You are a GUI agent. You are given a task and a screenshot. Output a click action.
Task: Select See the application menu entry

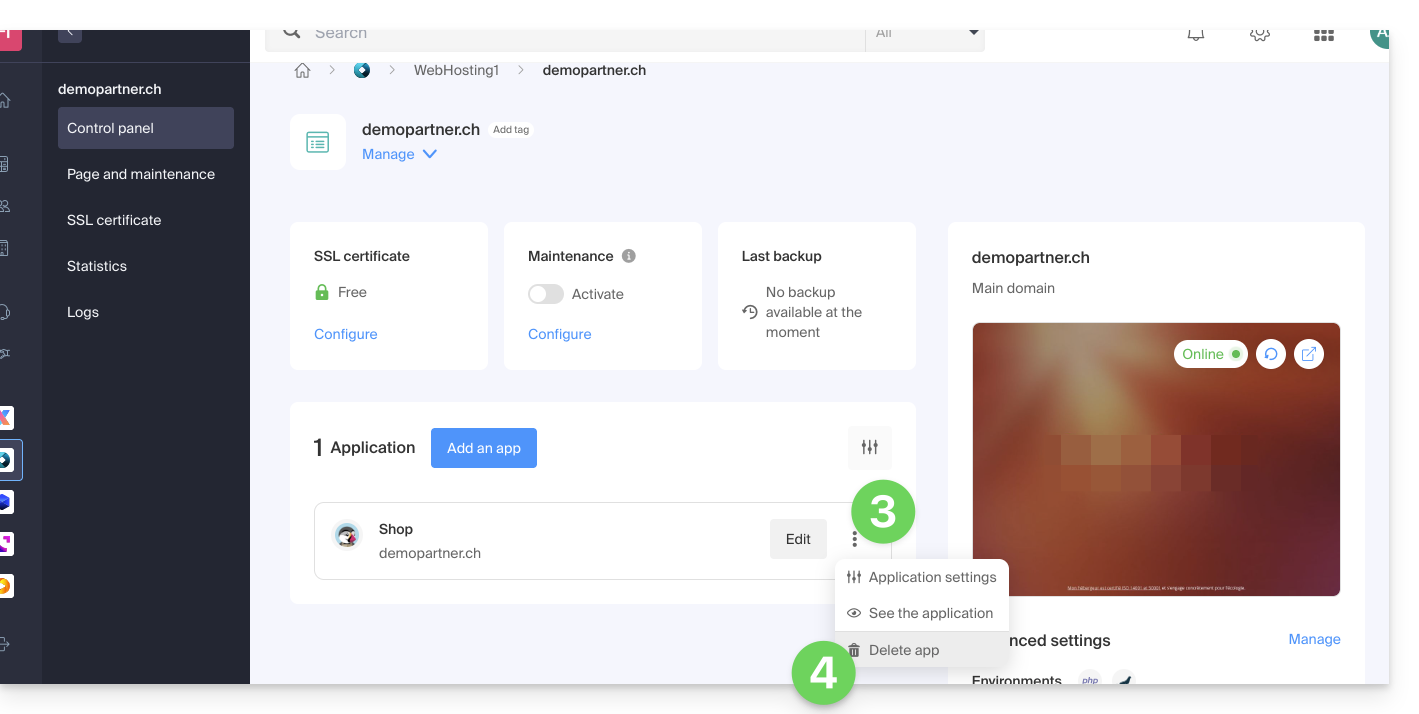pos(930,613)
